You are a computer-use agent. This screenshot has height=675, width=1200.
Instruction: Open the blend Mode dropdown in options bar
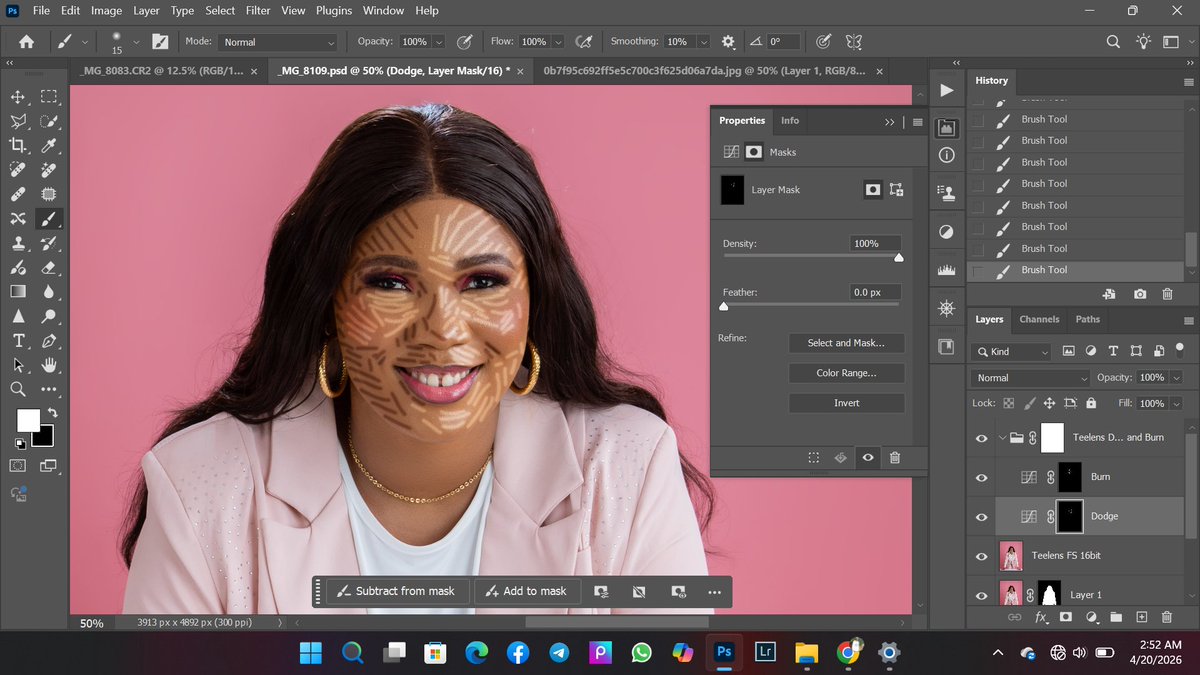point(279,42)
